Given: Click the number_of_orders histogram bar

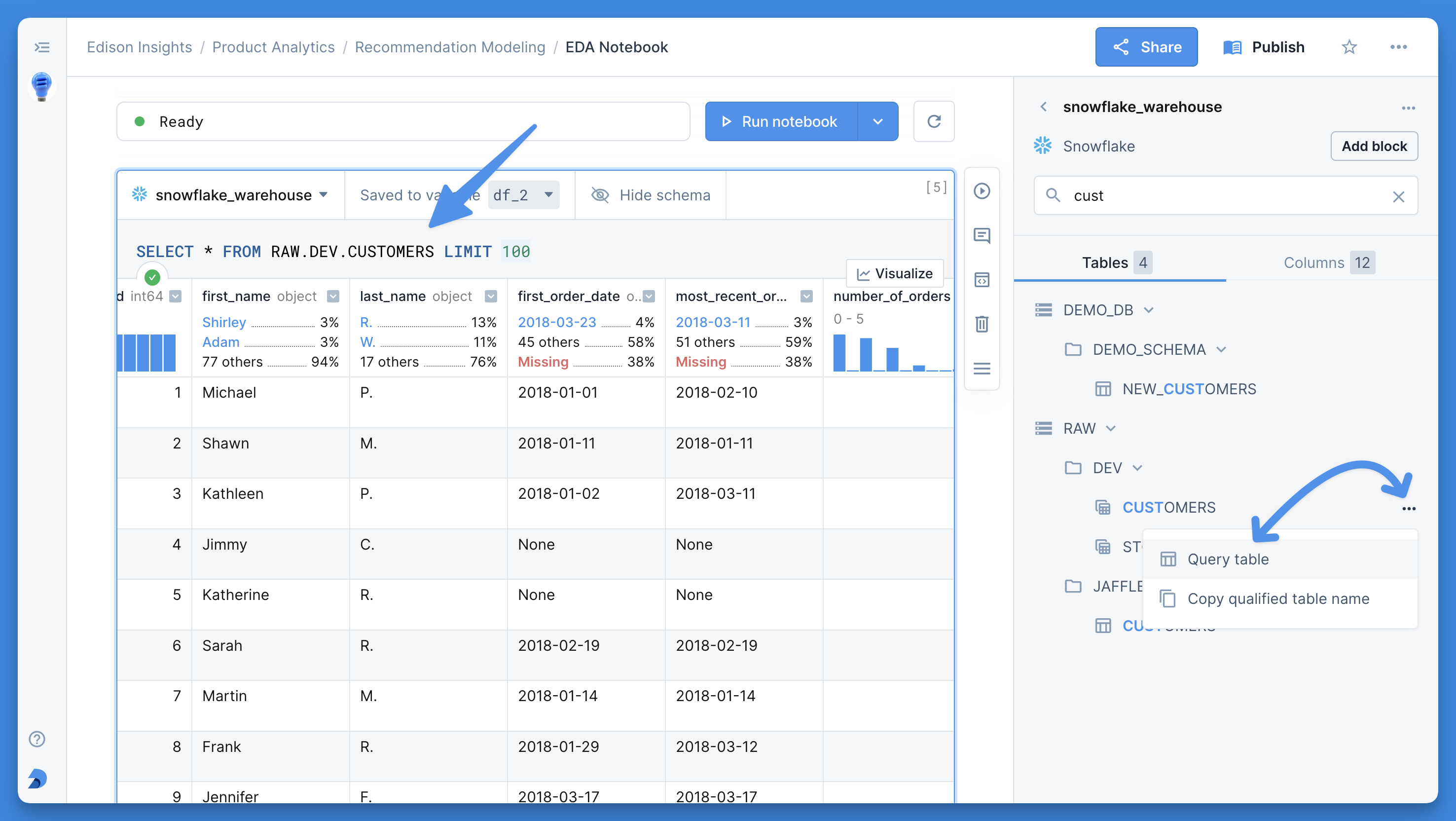Looking at the screenshot, I should pyautogui.click(x=839, y=353).
